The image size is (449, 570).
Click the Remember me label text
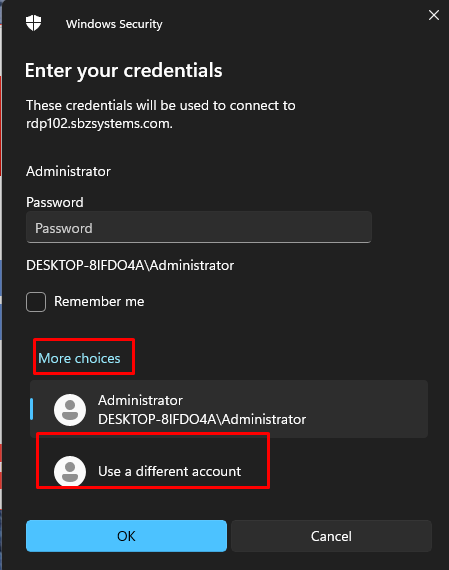[99, 301]
